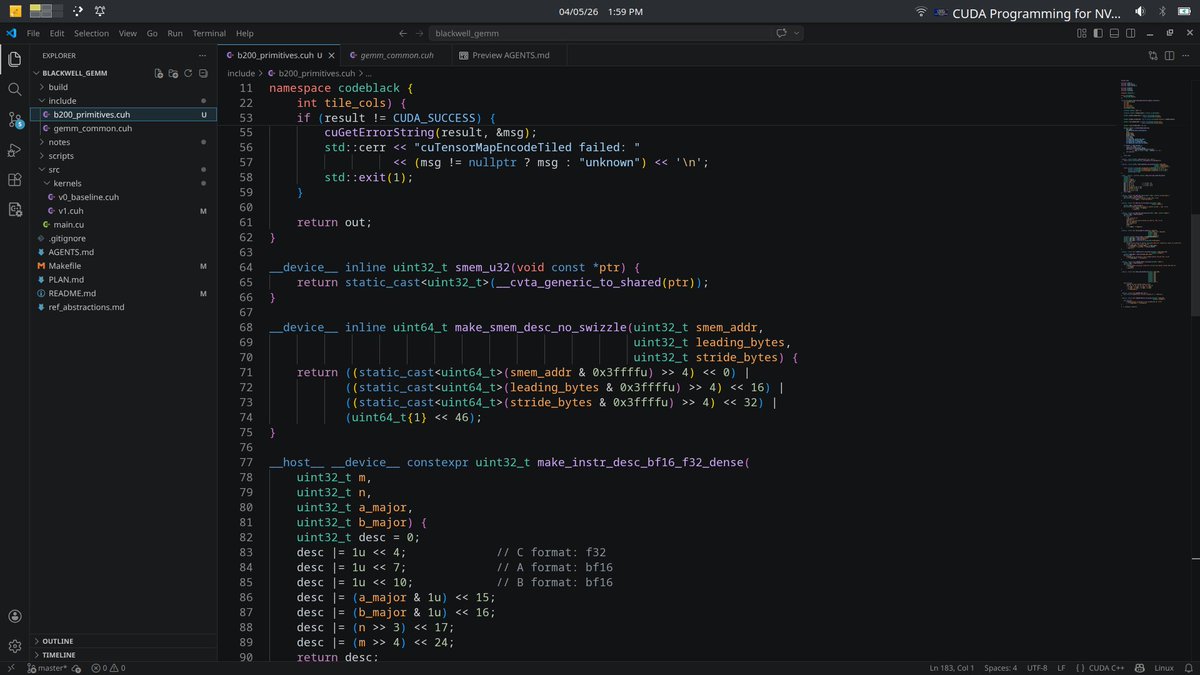This screenshot has height=675, width=1200.
Task: Click the include breadcrumb segment
Action: 241,73
